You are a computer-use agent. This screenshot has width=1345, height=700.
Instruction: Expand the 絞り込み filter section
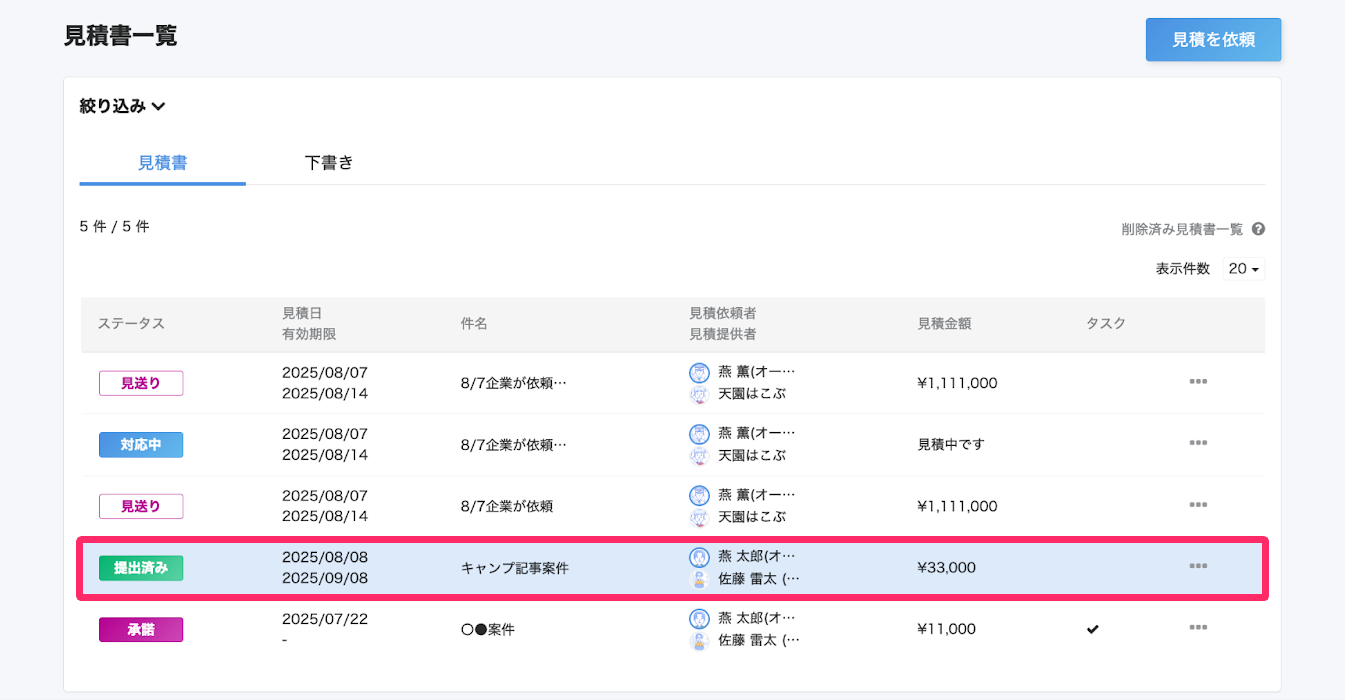pos(122,106)
